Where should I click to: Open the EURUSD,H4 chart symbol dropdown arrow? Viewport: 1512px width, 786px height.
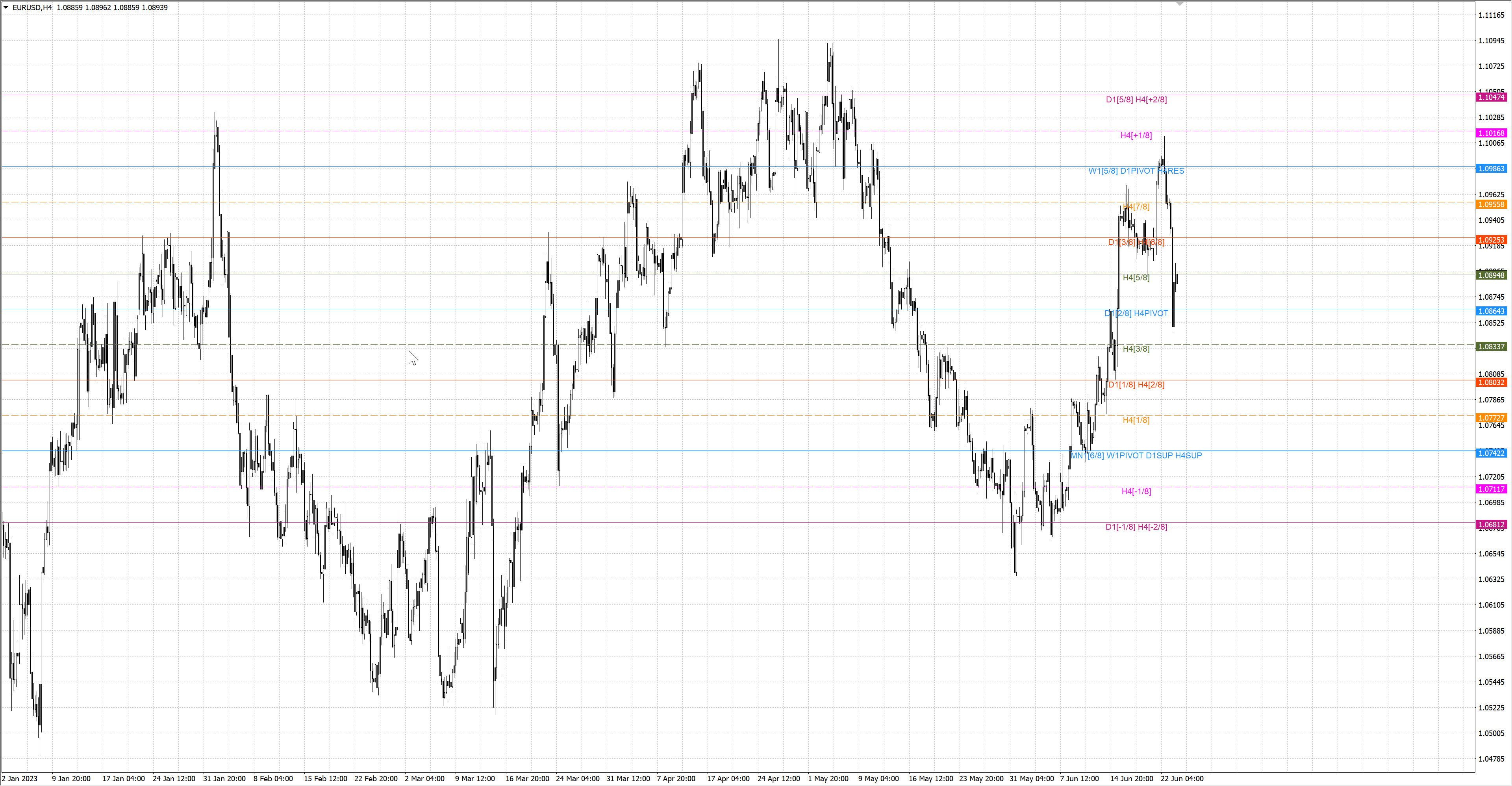6,7
